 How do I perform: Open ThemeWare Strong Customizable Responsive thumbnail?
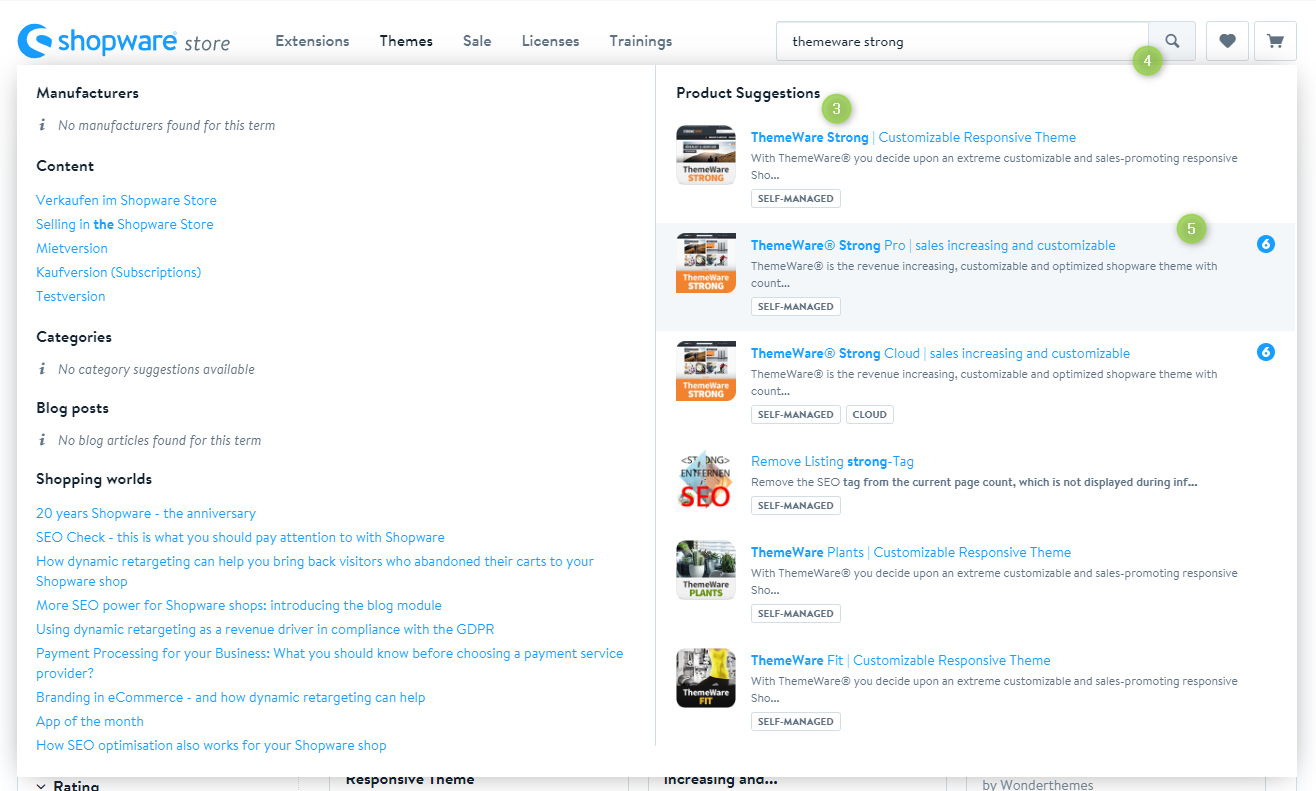[706, 155]
